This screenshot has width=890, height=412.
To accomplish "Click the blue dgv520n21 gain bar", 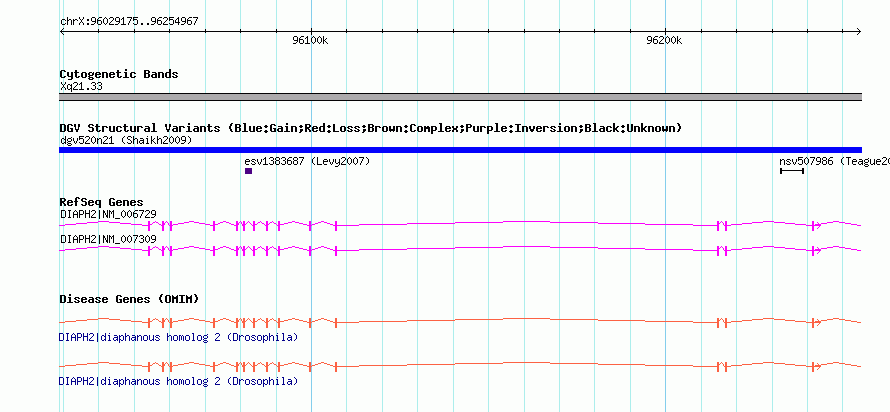I will click(460, 150).
